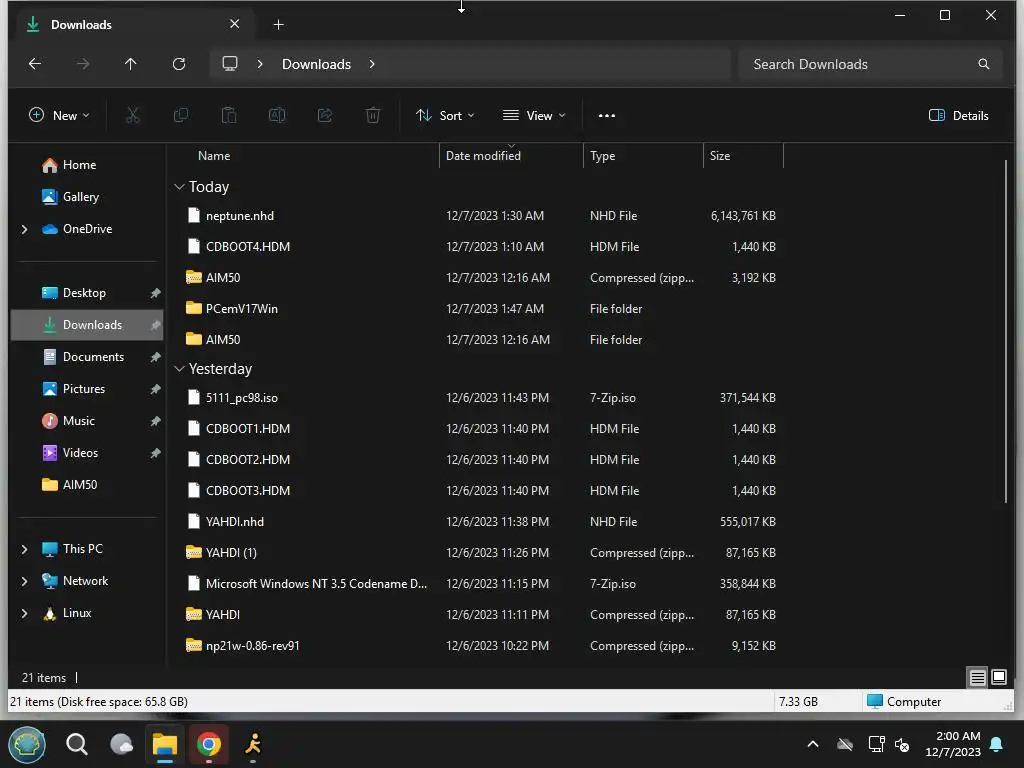Screen dimensions: 1024x768
Task: Sort by Date modified column
Action: click(483, 156)
